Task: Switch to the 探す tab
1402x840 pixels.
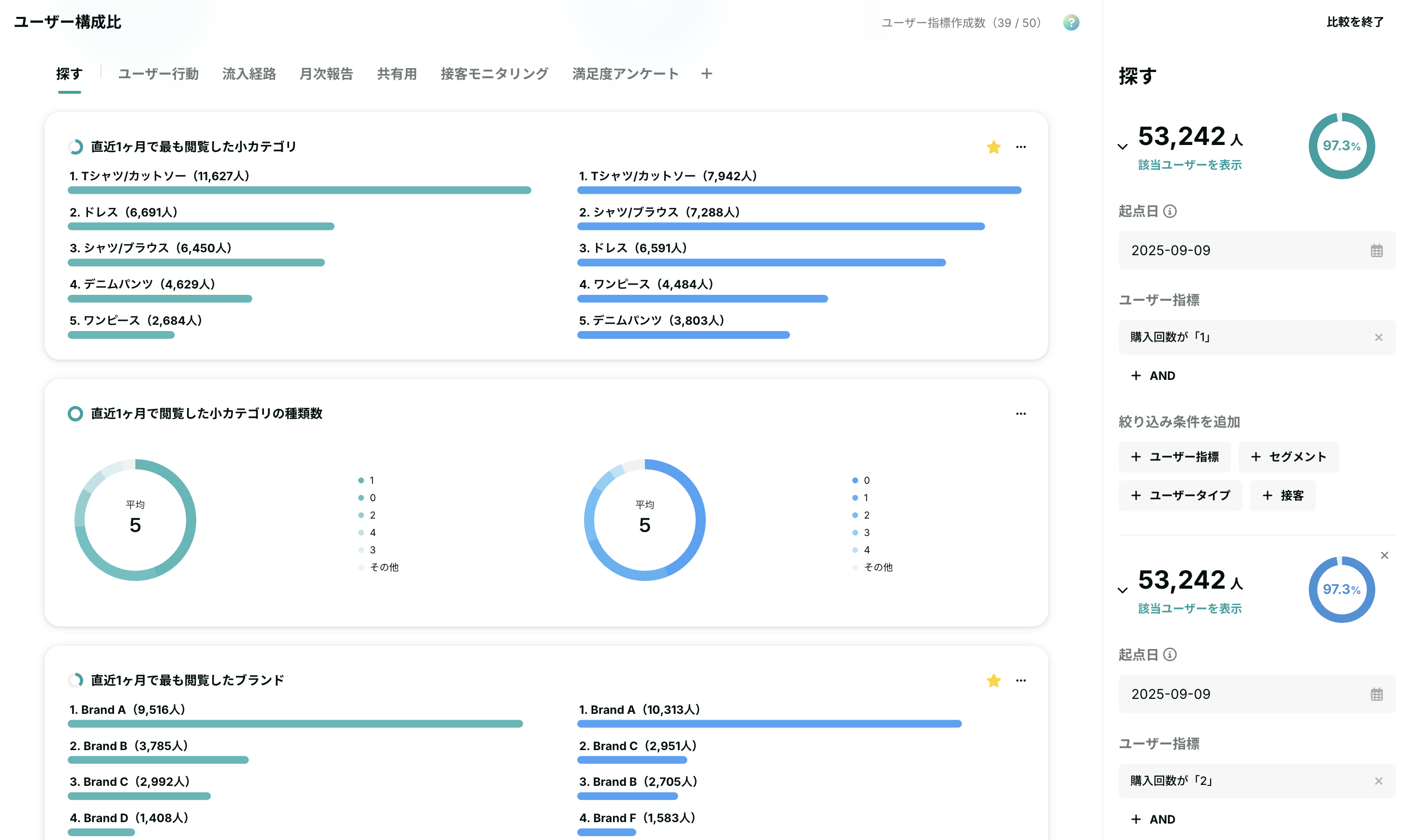Action: pyautogui.click(x=69, y=73)
